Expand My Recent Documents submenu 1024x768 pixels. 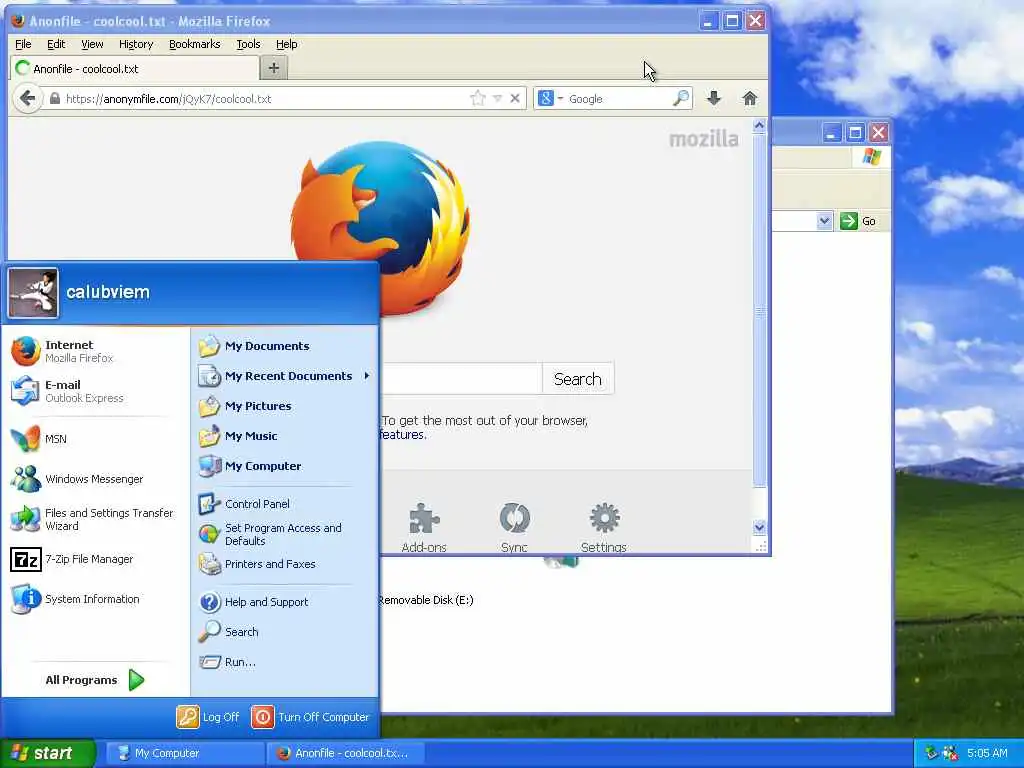click(285, 376)
